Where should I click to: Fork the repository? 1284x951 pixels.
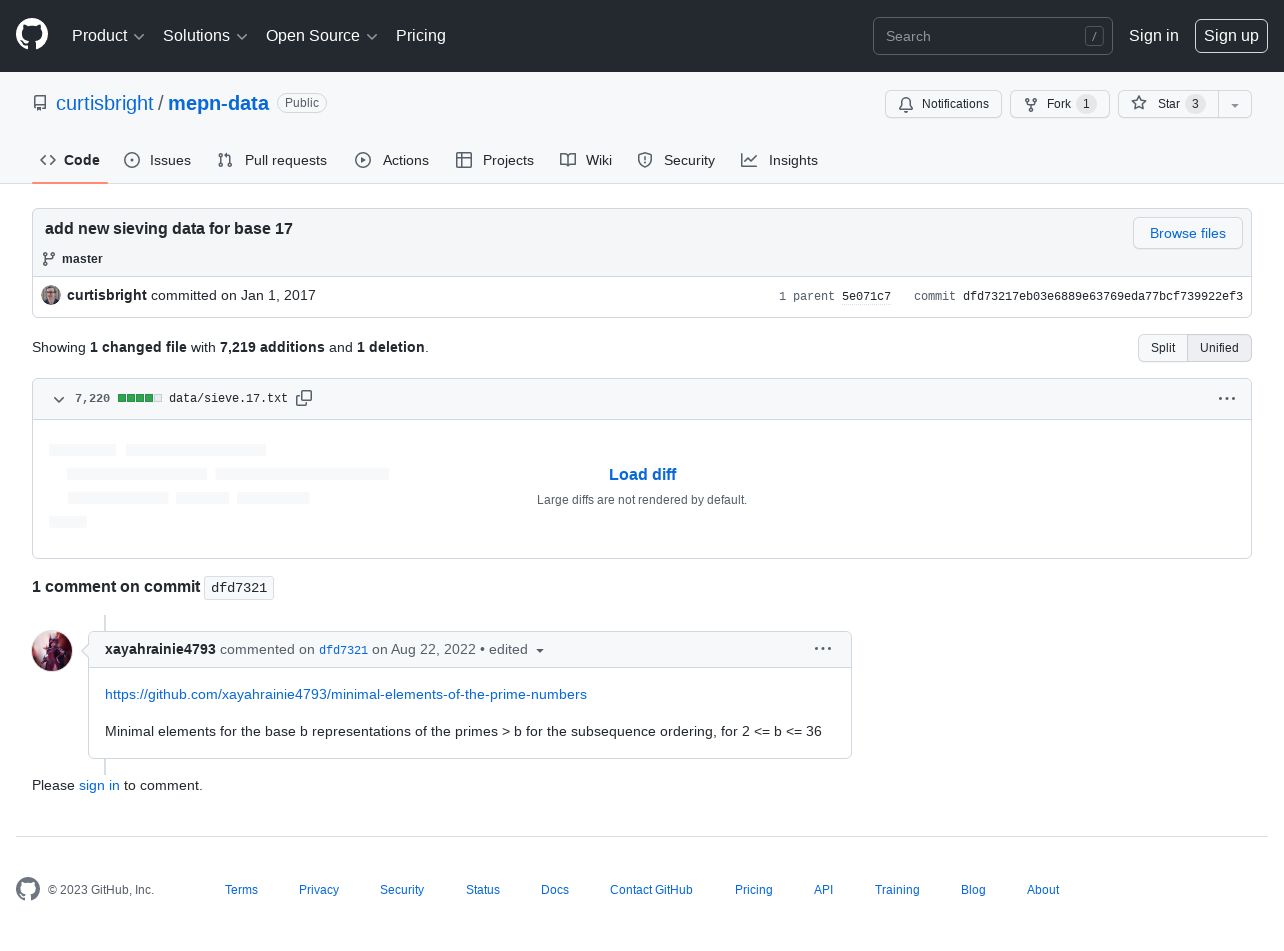(x=1060, y=104)
